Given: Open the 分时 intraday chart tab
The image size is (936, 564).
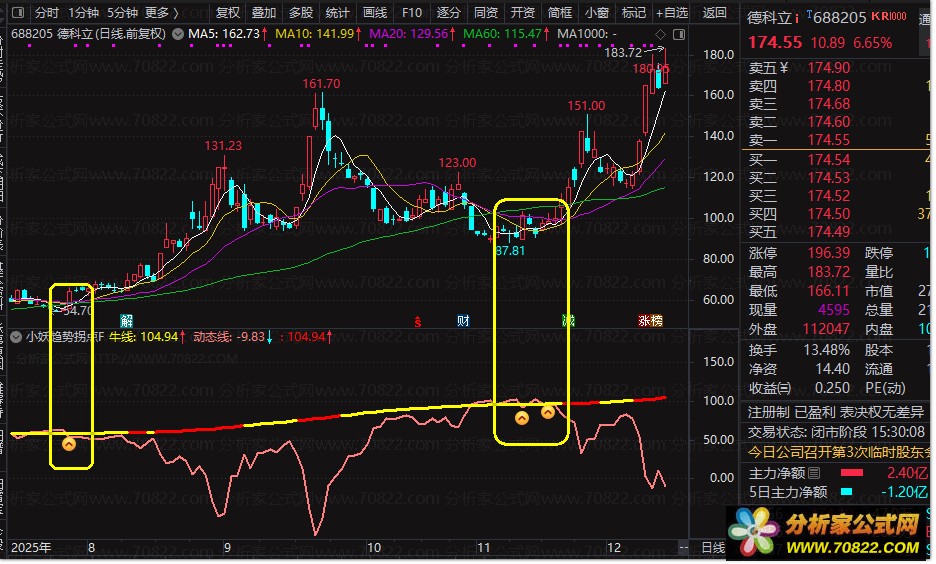Looking at the screenshot, I should [47, 12].
